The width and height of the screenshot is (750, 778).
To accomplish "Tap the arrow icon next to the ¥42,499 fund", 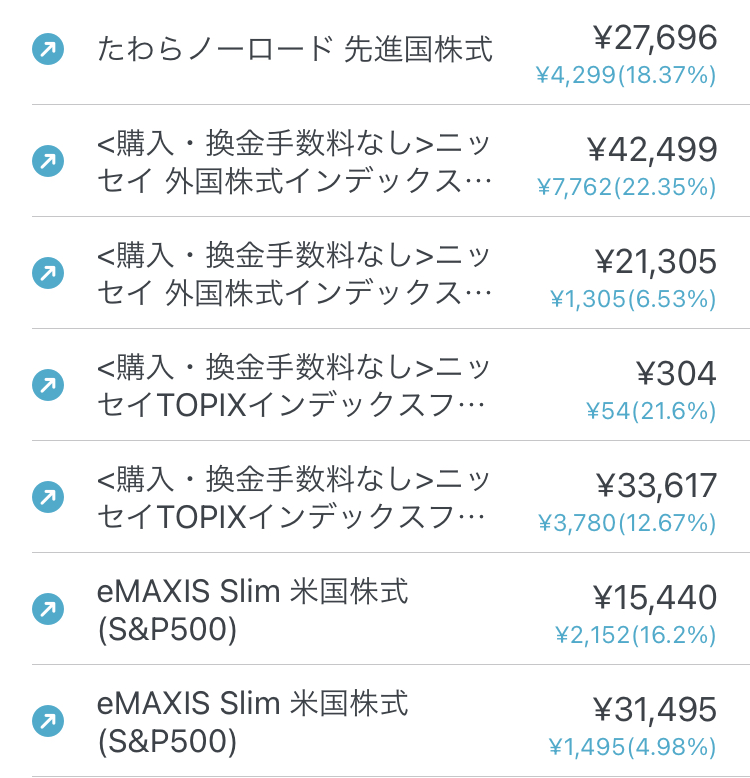I will pyautogui.click(x=48, y=161).
